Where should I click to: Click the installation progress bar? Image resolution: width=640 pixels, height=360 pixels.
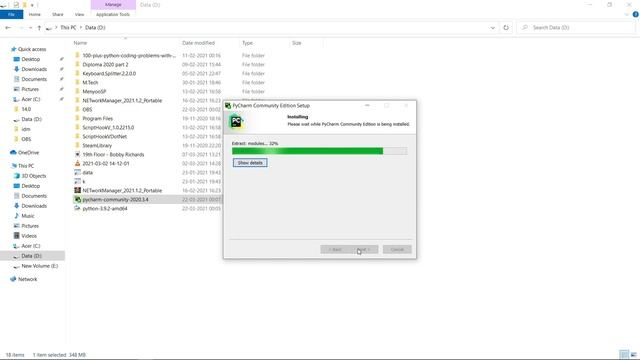pos(319,151)
